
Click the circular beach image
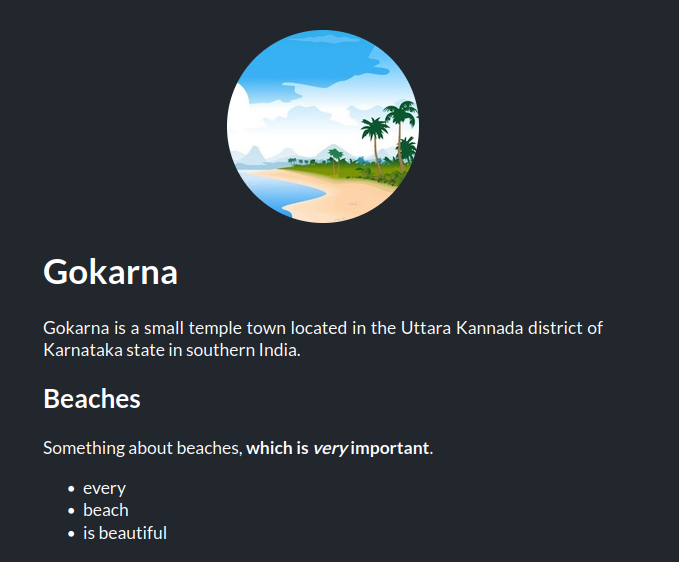point(323,126)
